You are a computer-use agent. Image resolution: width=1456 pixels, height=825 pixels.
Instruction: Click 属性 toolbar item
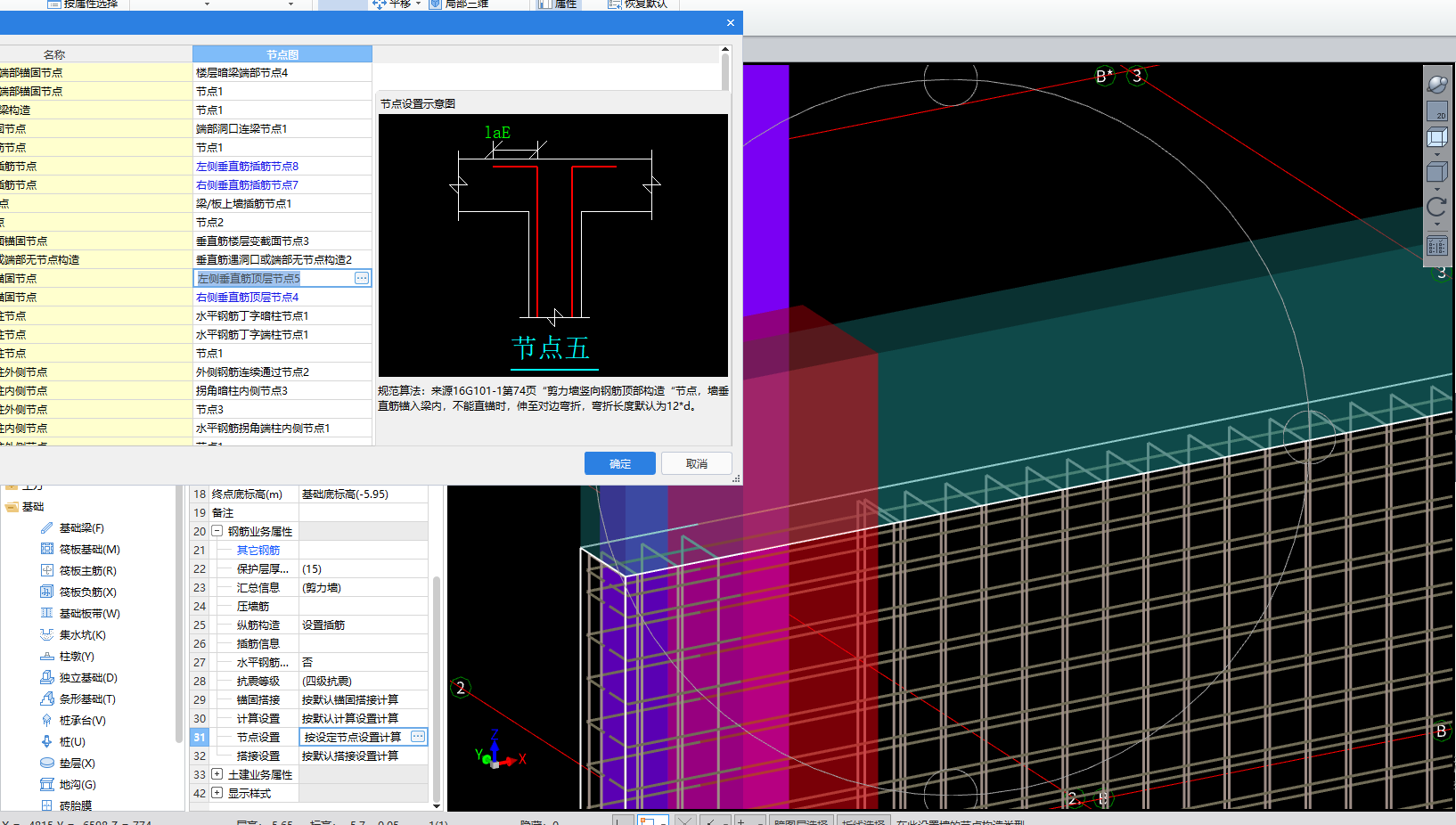[x=558, y=4]
